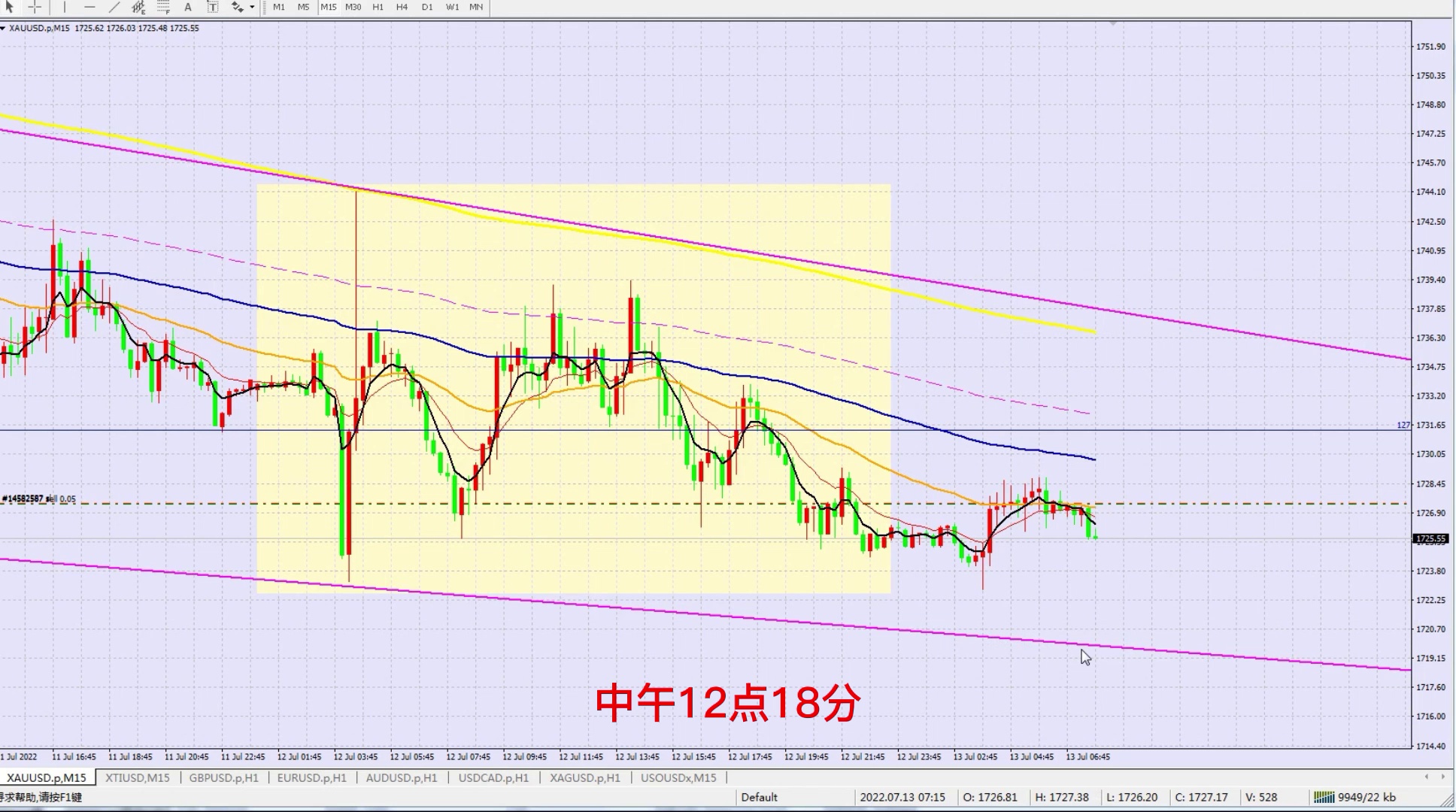Select the horizontal line drawing tool
This screenshot has width=1456, height=812.
(89, 7)
